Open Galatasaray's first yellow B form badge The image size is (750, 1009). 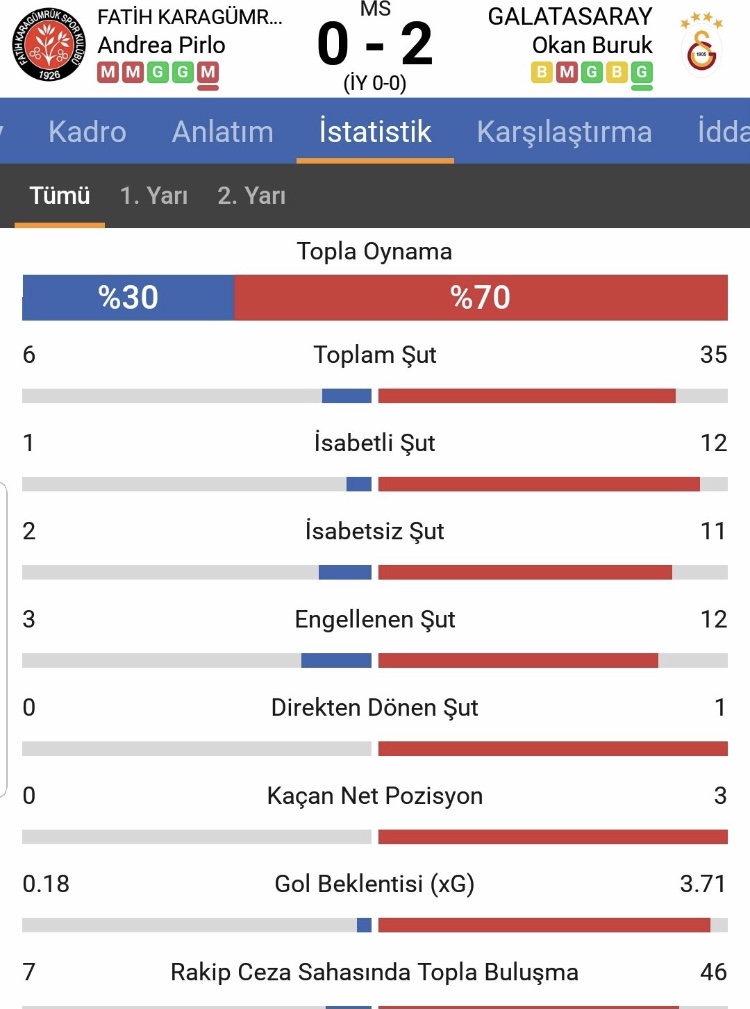tap(542, 73)
